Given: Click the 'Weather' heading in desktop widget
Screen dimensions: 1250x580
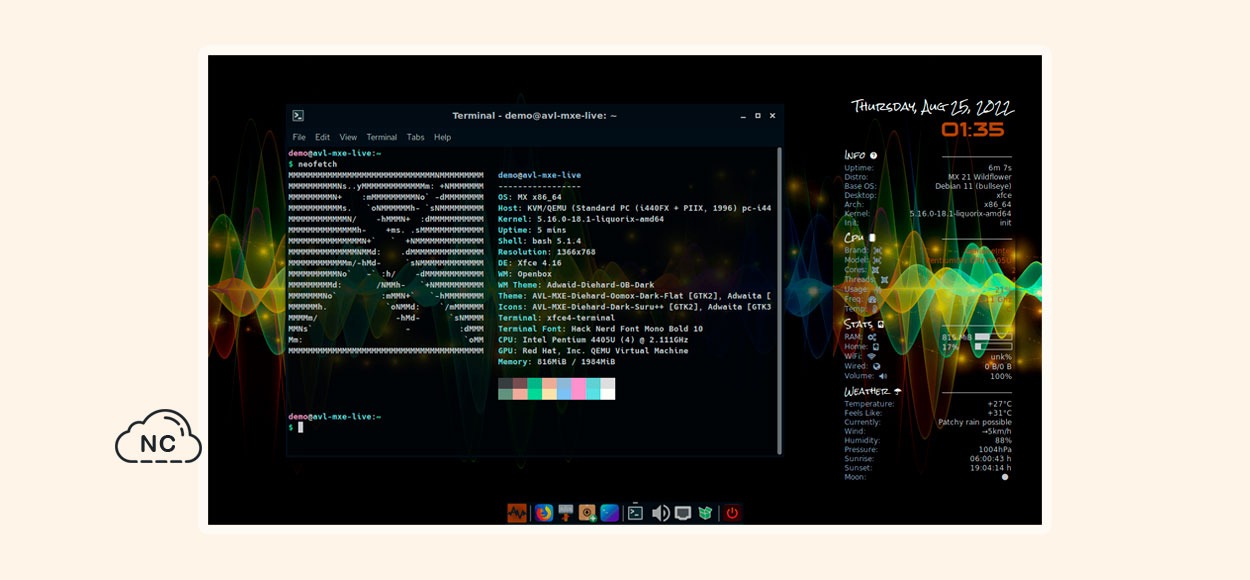Looking at the screenshot, I should (867, 391).
